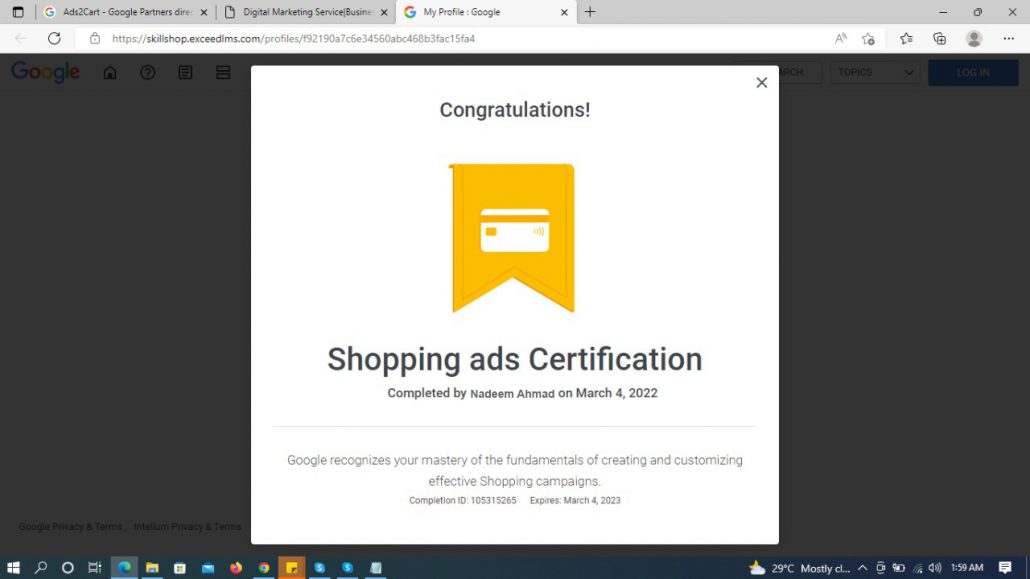
Task: View site information lock icon
Action: pyautogui.click(x=95, y=38)
